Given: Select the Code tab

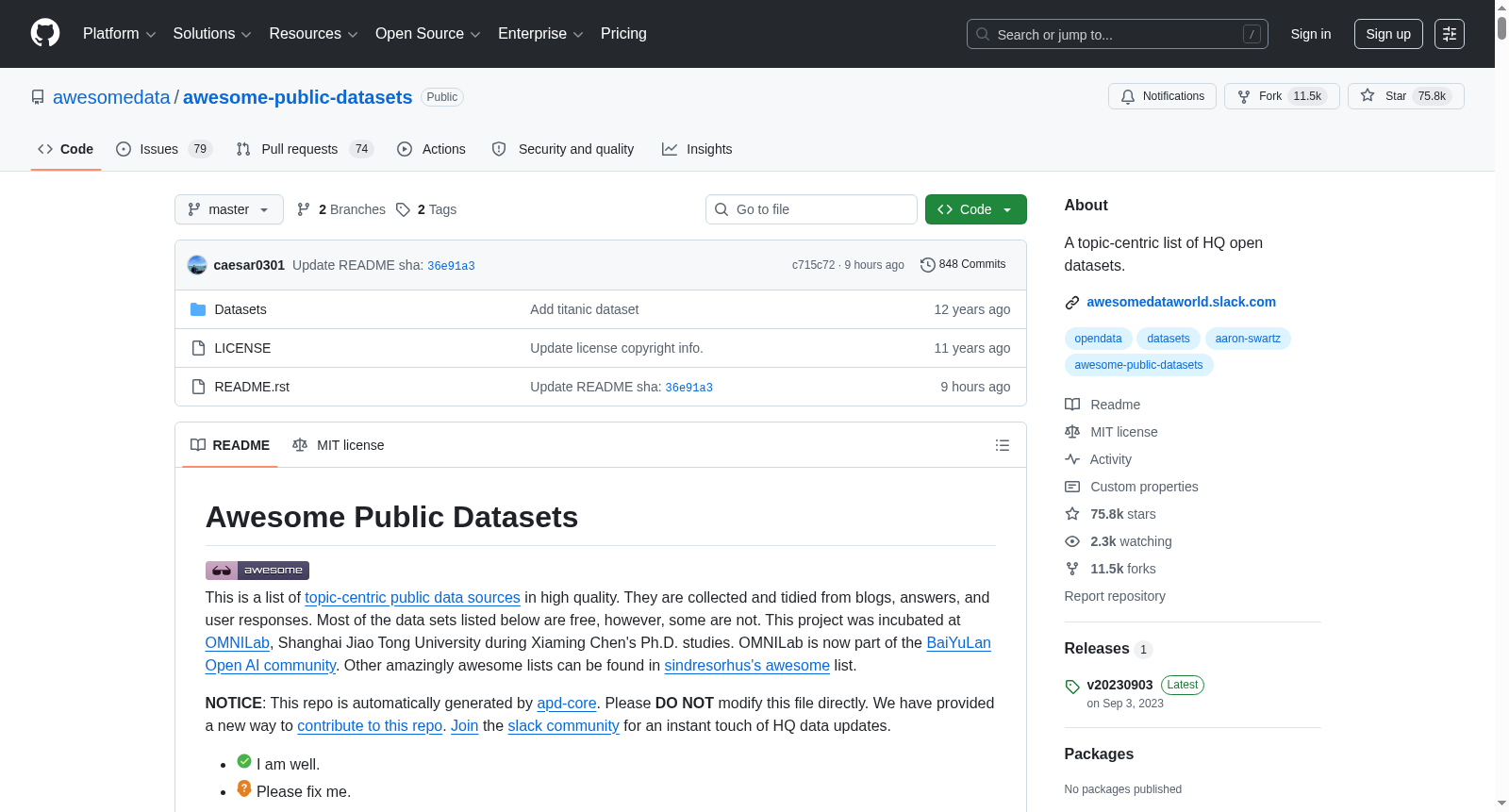Looking at the screenshot, I should 65,149.
